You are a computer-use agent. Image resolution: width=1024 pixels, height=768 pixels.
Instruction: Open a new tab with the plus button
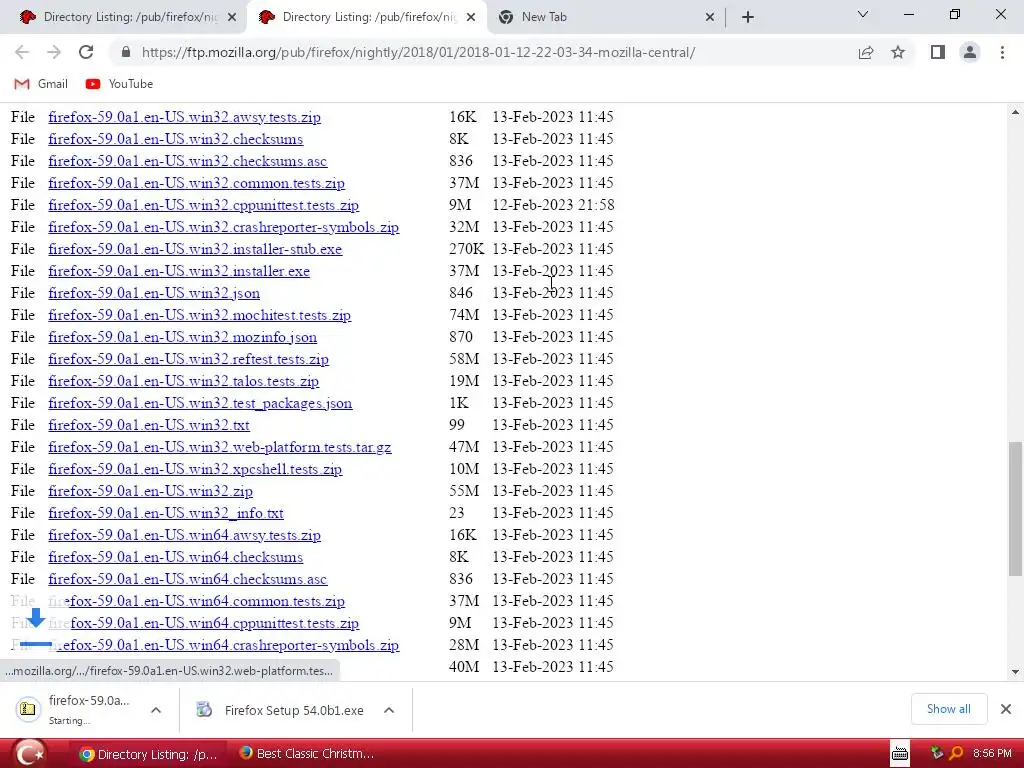point(748,17)
